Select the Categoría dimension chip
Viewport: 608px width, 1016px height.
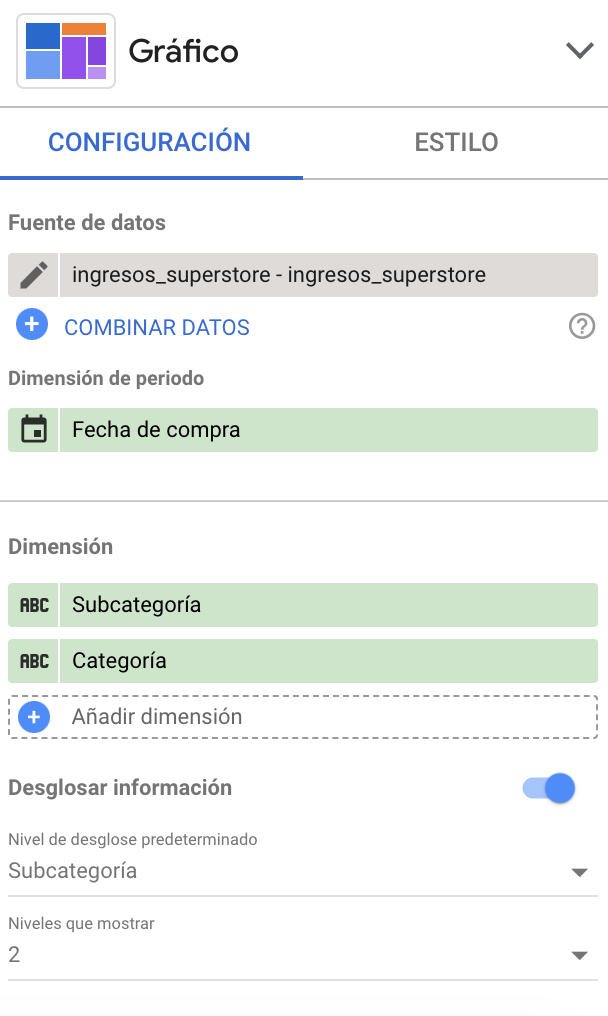pyautogui.click(x=328, y=661)
